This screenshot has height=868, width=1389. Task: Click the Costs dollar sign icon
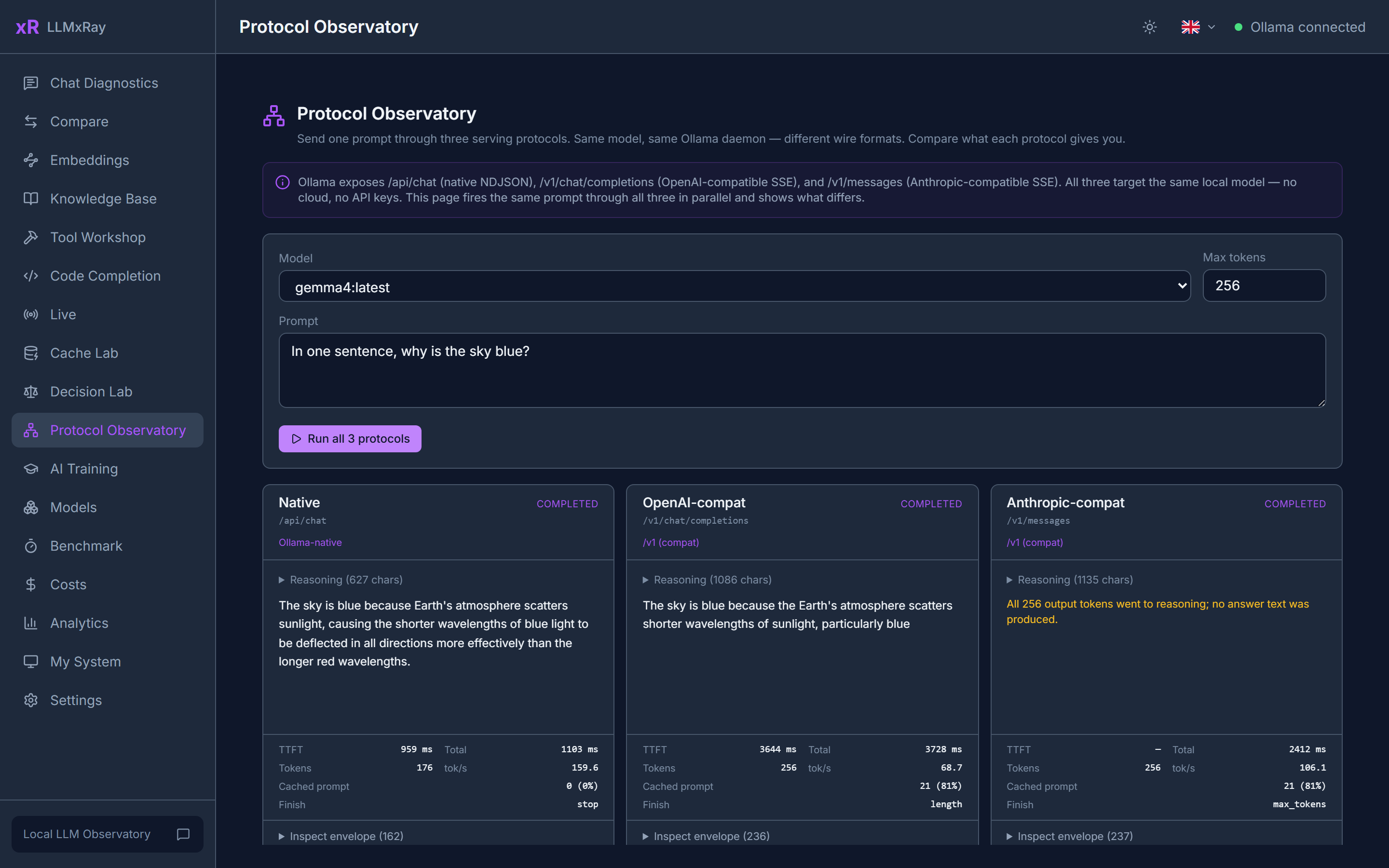pyautogui.click(x=31, y=584)
